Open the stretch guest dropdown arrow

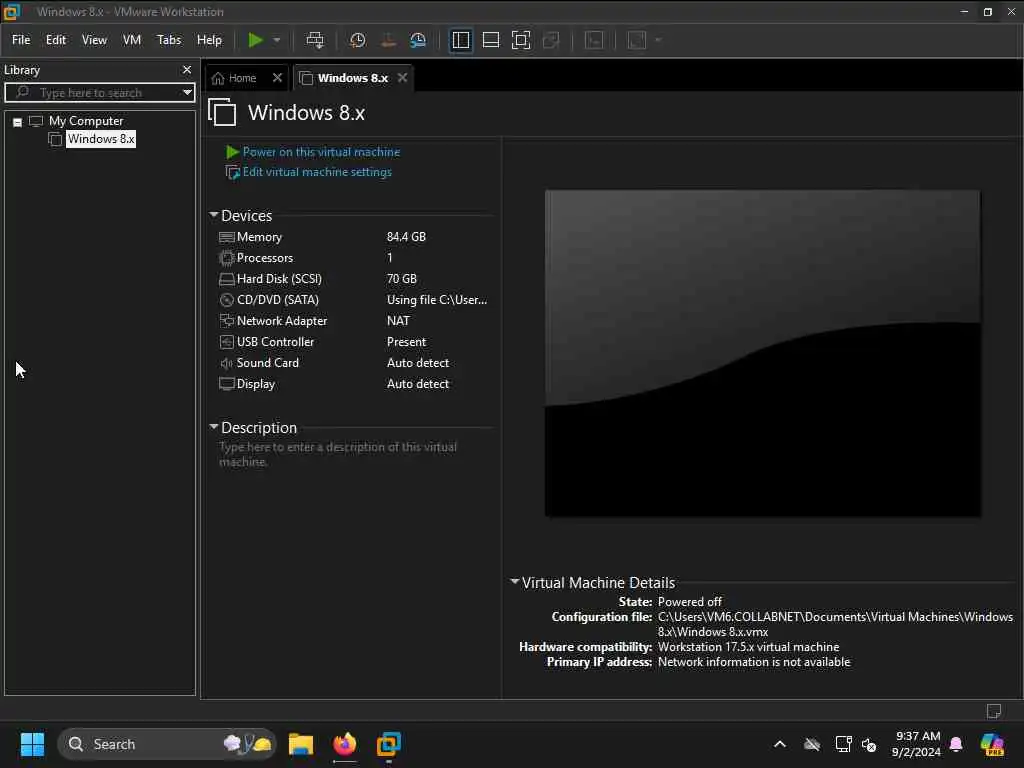click(658, 40)
